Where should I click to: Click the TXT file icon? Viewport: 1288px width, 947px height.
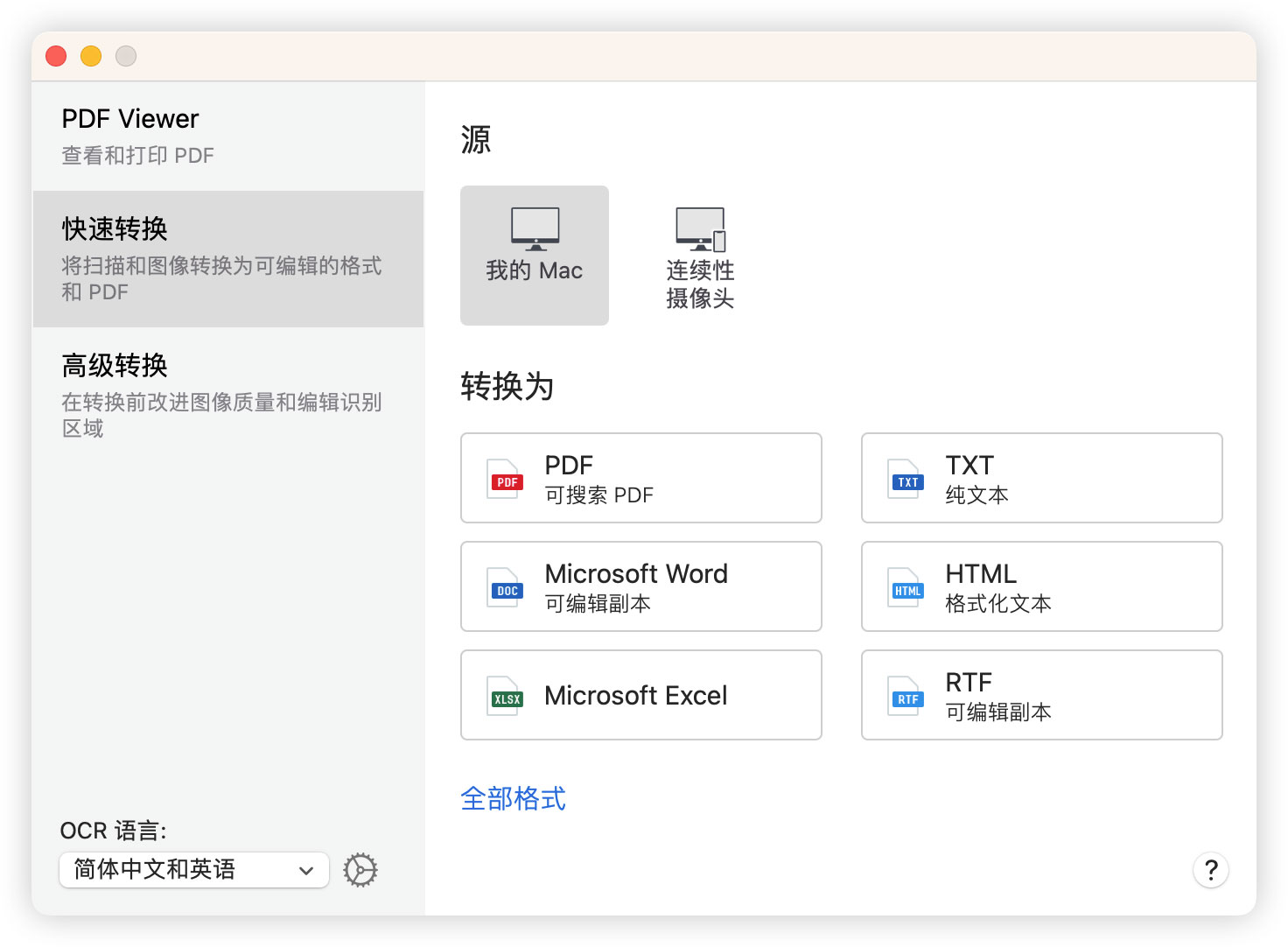tap(906, 479)
